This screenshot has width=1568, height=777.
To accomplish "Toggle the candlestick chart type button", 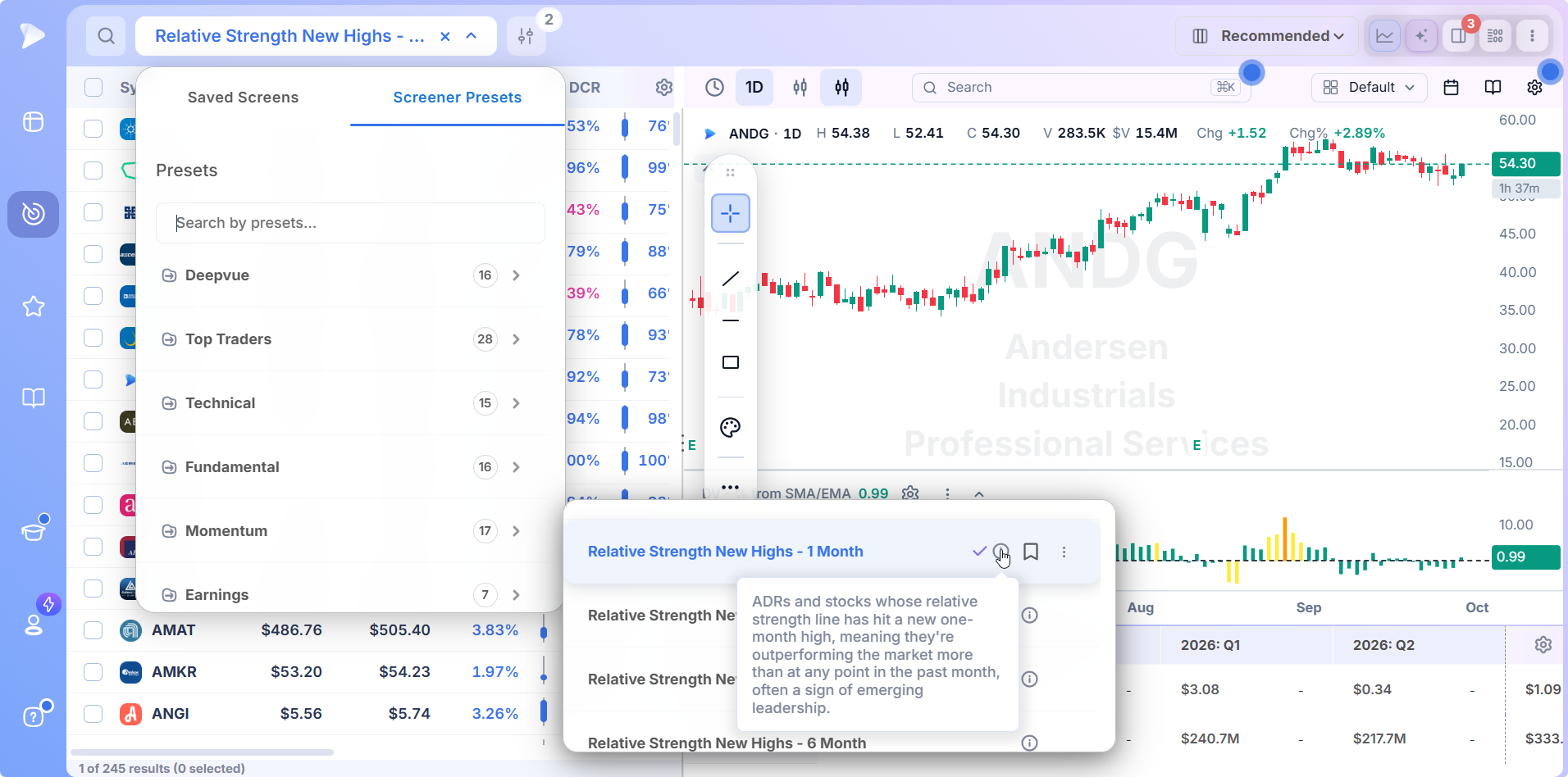I will [841, 88].
